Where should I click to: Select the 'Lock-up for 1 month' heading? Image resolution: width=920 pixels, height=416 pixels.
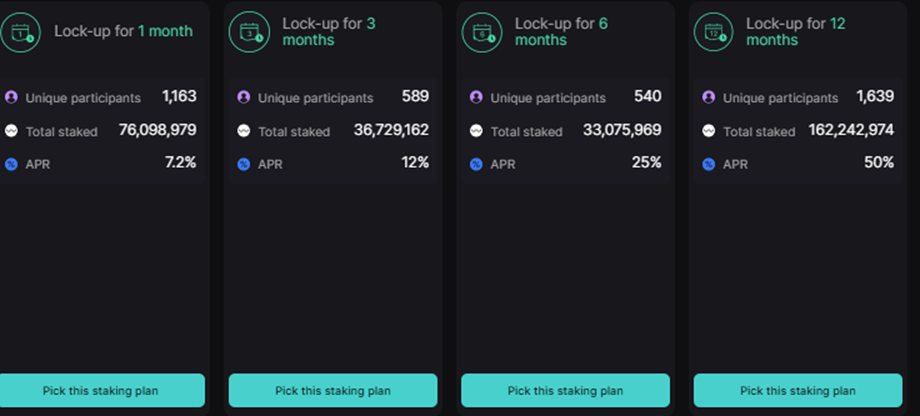123,32
